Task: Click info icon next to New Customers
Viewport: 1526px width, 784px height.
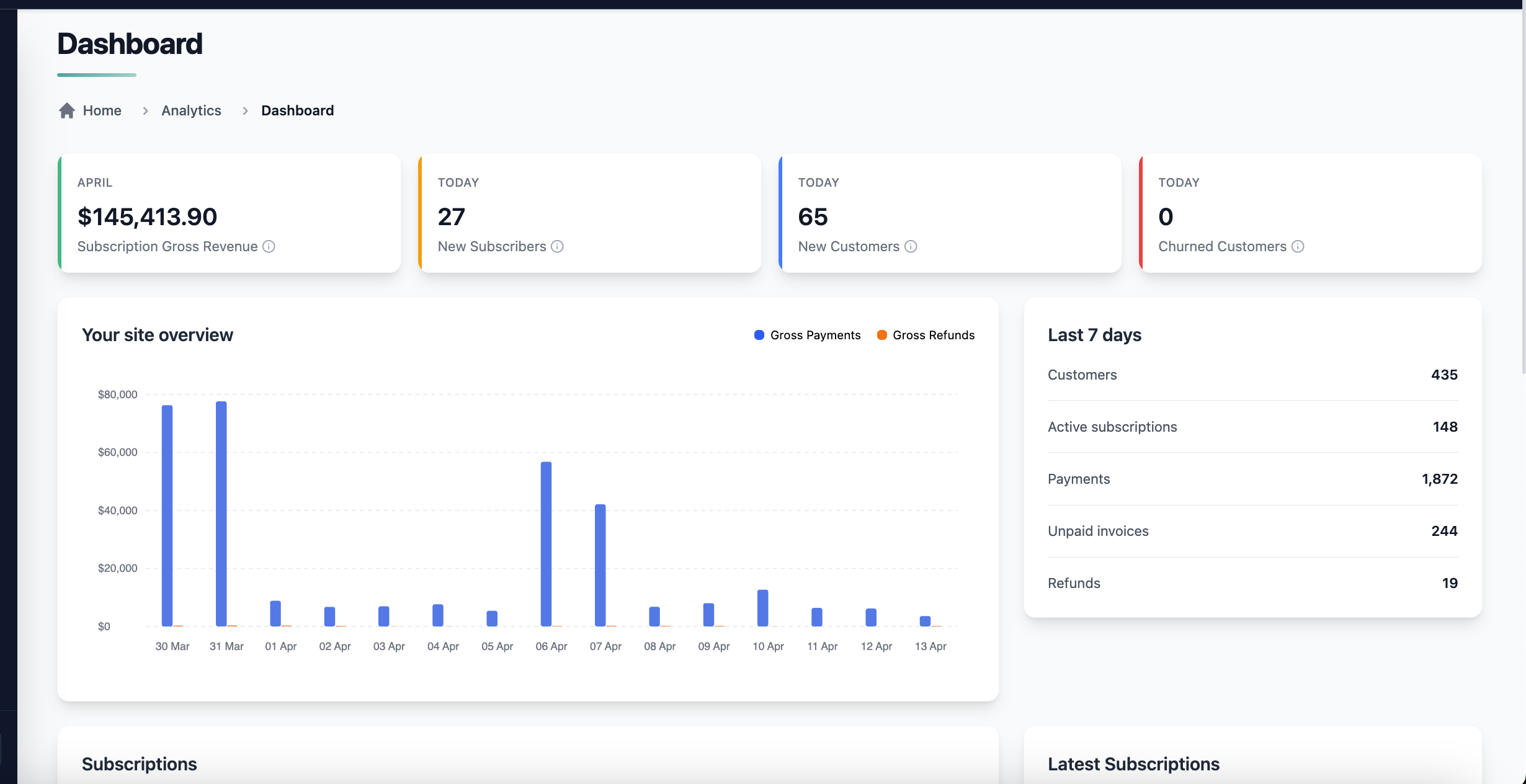Action: click(x=911, y=246)
